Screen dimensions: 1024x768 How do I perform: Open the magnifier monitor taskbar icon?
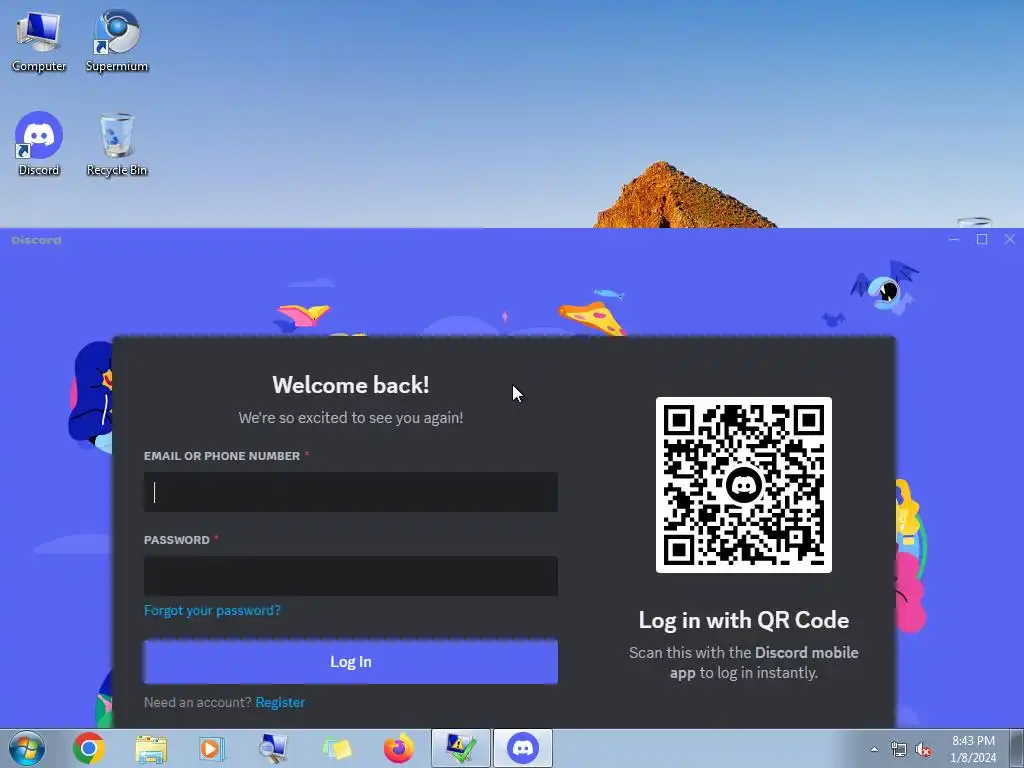click(273, 748)
